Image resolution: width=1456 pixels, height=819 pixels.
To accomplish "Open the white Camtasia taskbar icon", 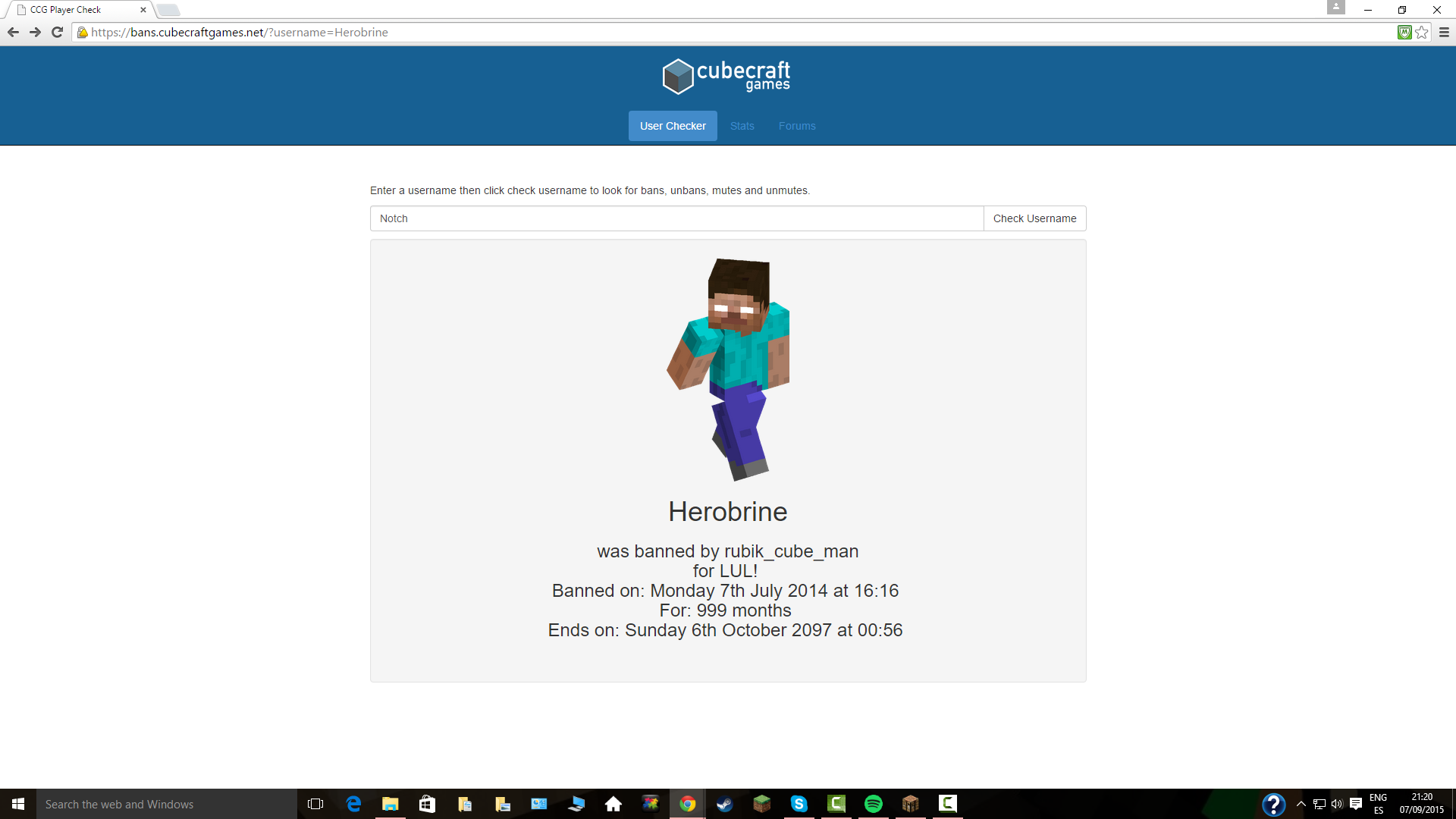I will (948, 804).
